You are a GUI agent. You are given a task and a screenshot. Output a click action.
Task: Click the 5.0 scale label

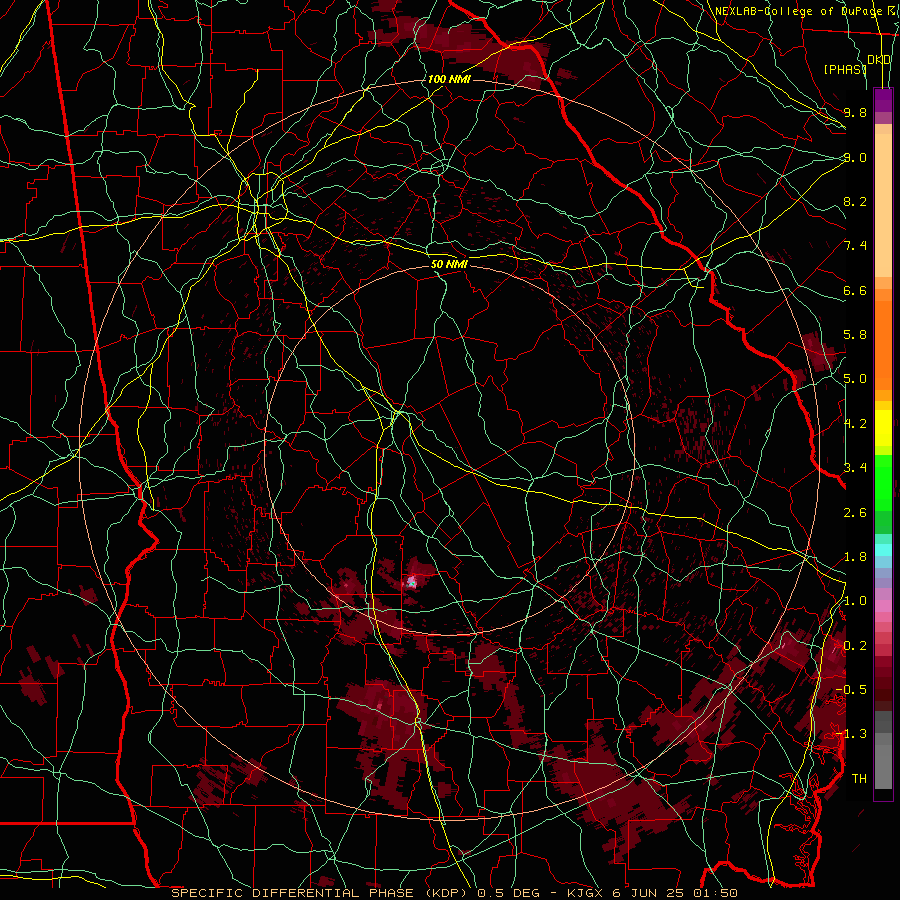855,379
